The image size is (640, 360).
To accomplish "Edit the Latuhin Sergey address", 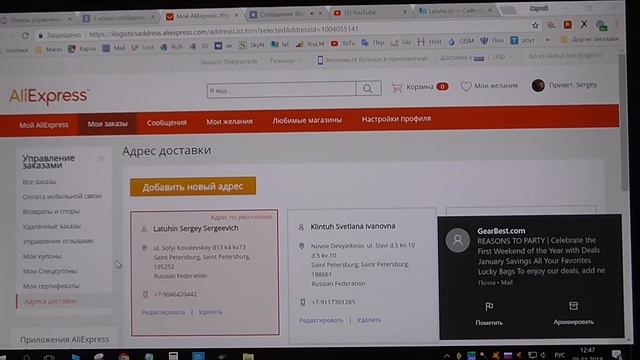I will tap(163, 312).
